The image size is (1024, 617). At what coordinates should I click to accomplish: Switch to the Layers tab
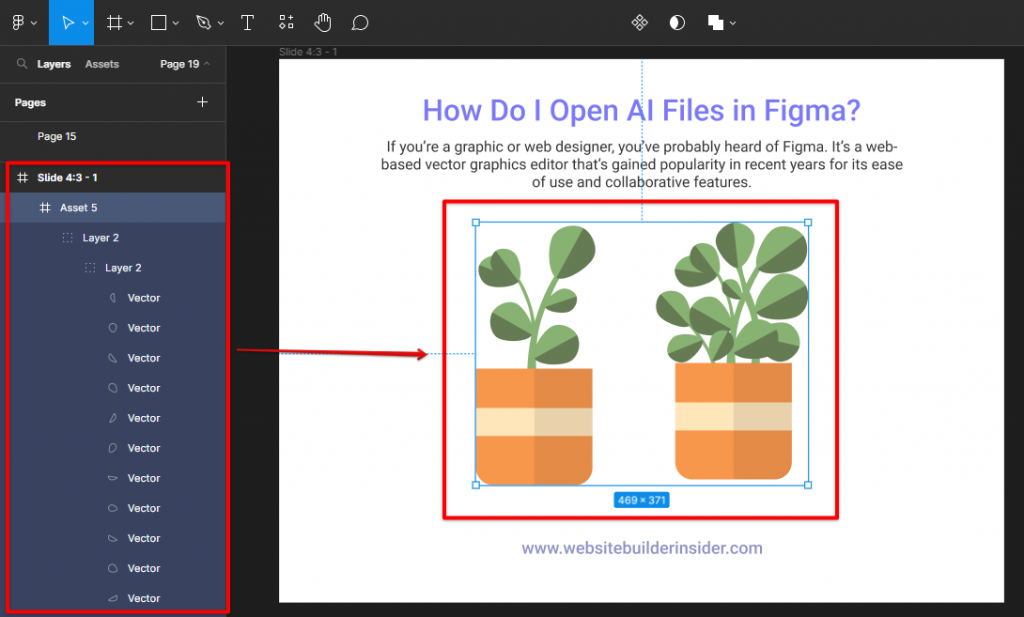pos(54,63)
